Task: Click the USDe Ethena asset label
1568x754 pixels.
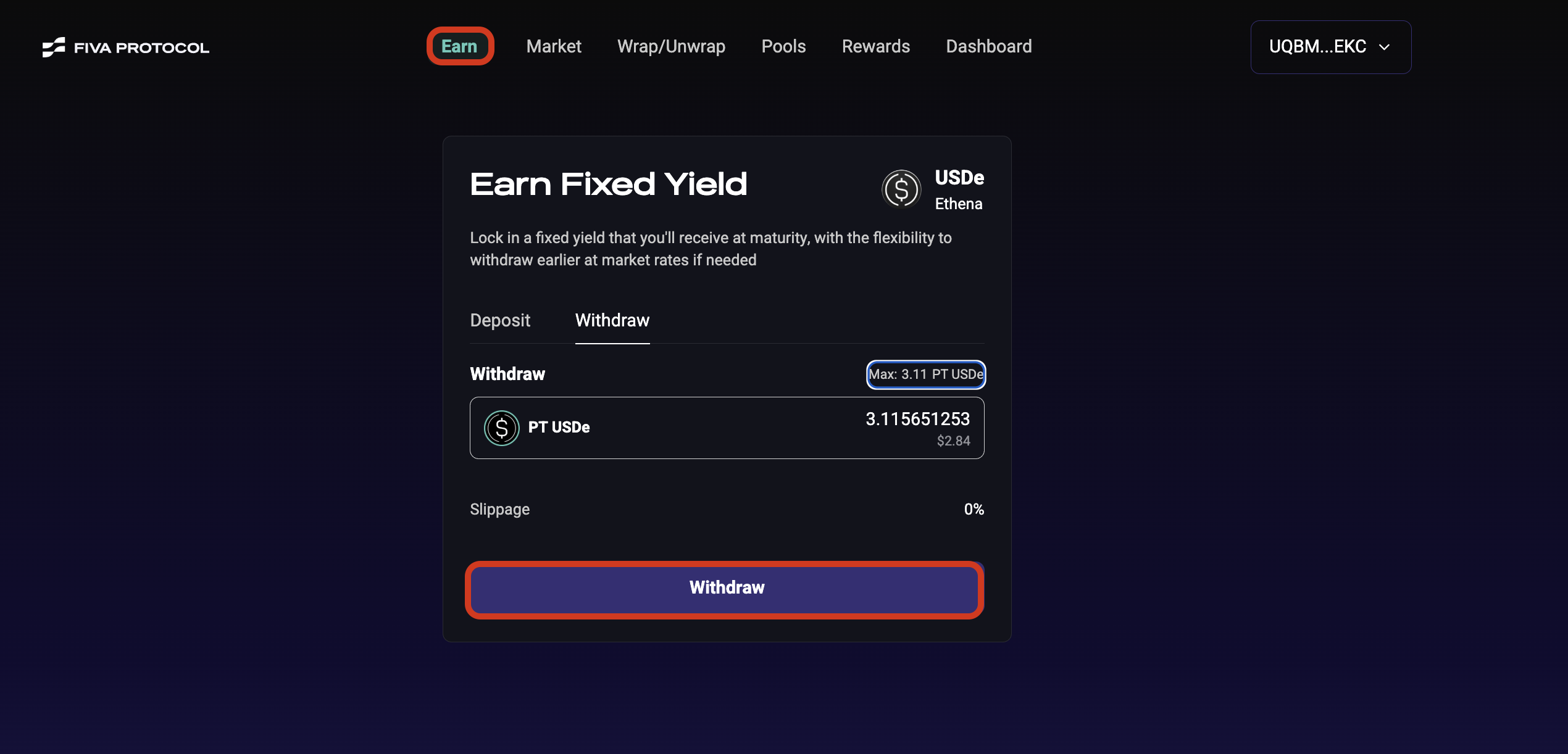Action: [959, 190]
